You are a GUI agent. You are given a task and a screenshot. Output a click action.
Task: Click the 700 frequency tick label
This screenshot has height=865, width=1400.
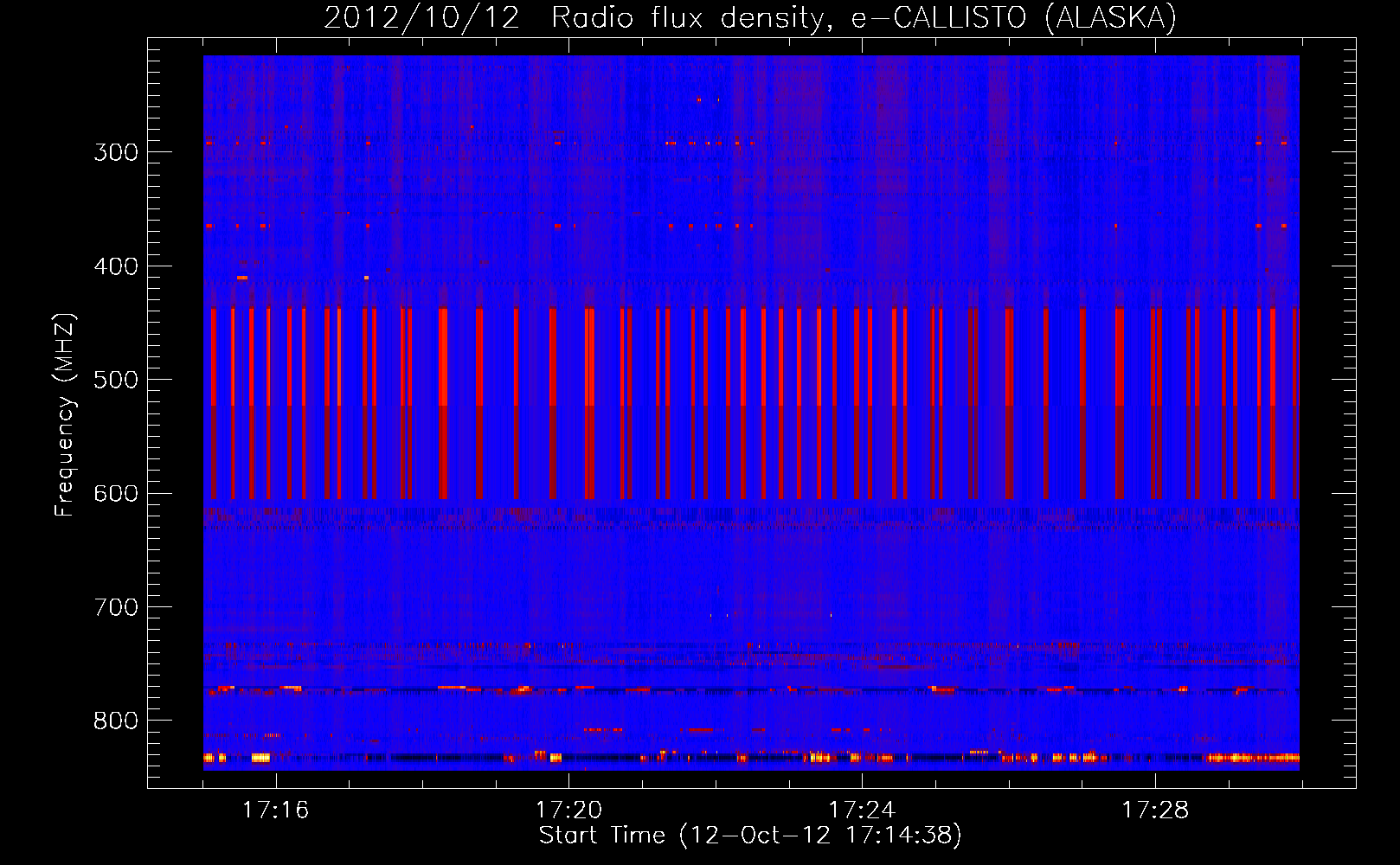(x=116, y=607)
